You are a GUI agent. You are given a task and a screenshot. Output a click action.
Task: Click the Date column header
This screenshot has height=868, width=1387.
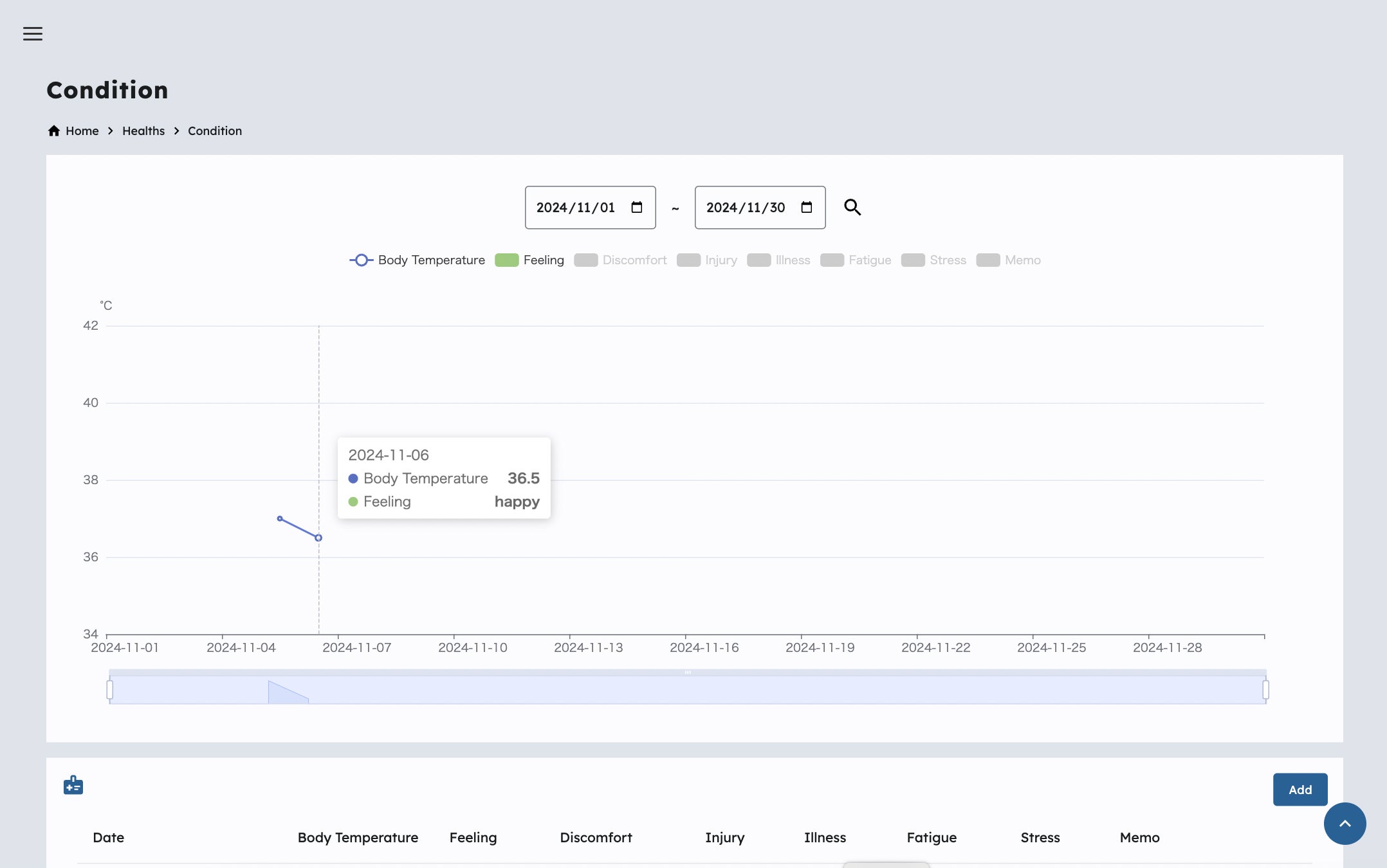(x=108, y=837)
